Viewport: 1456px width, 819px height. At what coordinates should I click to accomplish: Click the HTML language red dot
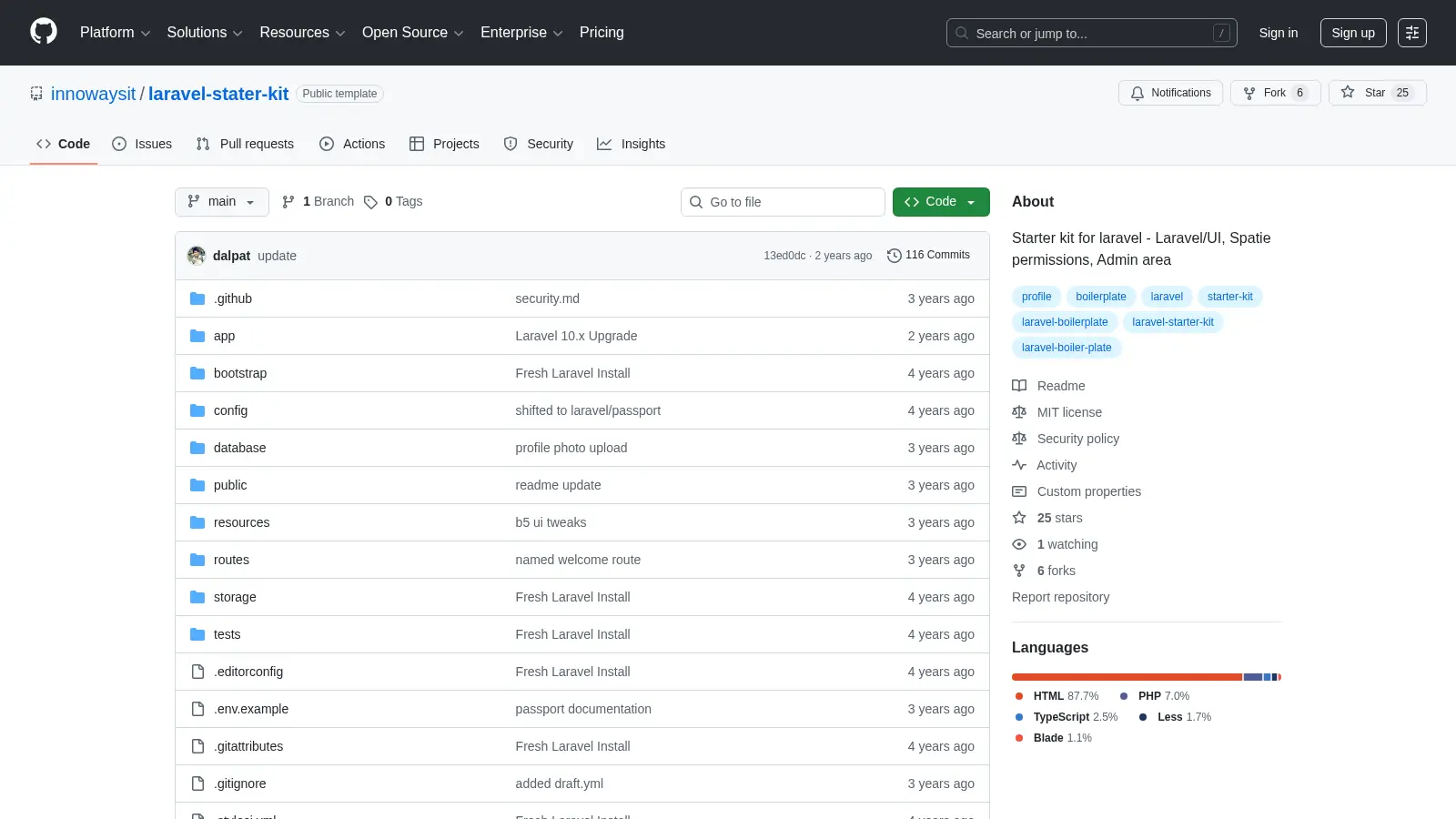coord(1019,696)
